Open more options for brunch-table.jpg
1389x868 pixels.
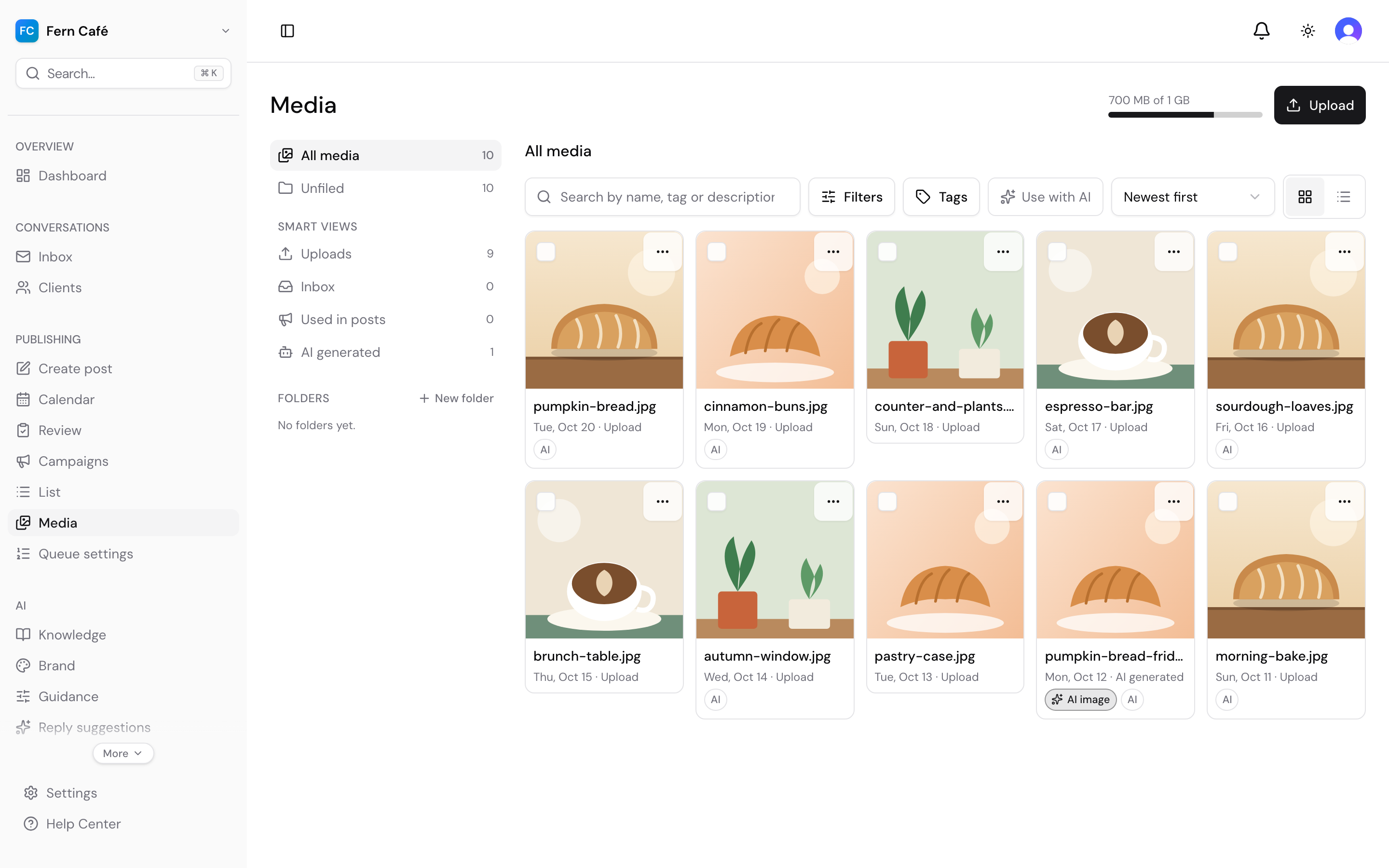pyautogui.click(x=662, y=502)
